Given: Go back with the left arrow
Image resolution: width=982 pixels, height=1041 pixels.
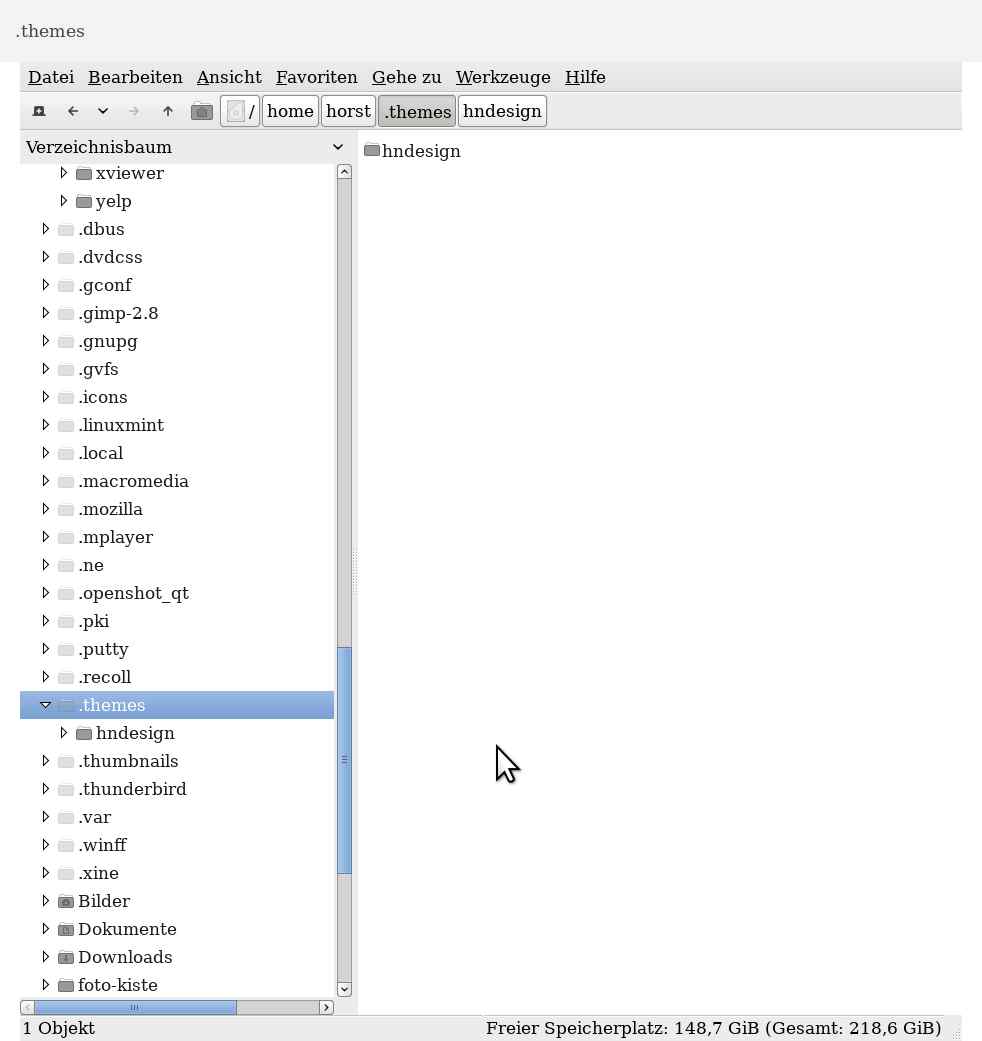Looking at the screenshot, I should click(73, 111).
